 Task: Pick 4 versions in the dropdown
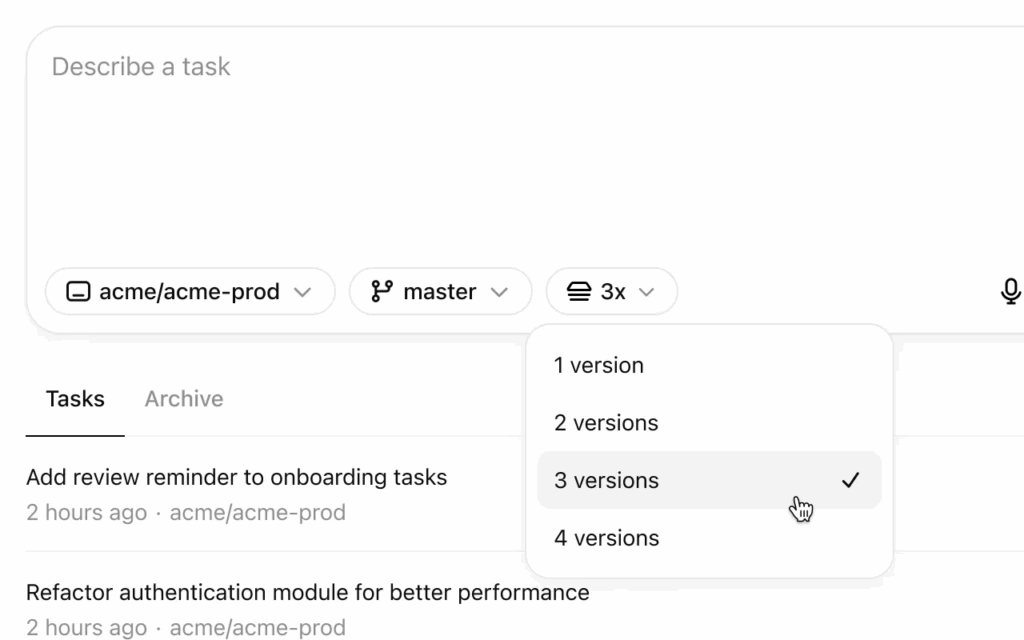(709, 537)
